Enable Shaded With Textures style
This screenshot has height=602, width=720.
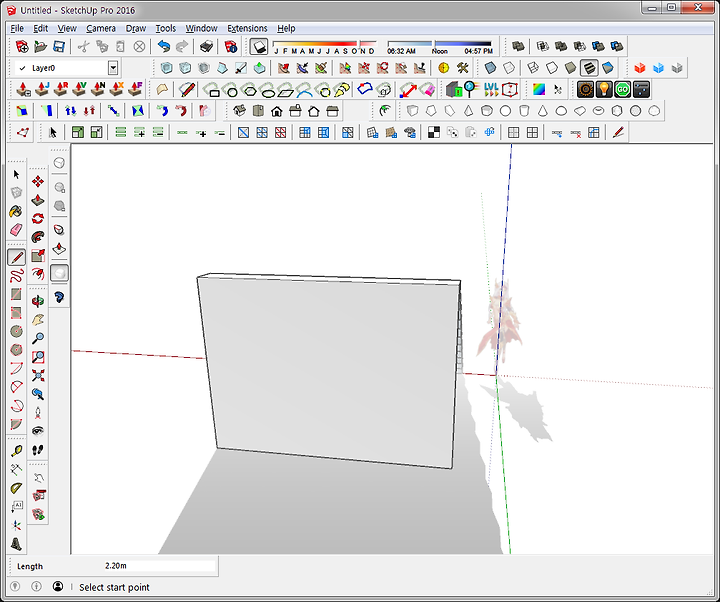click(589, 68)
